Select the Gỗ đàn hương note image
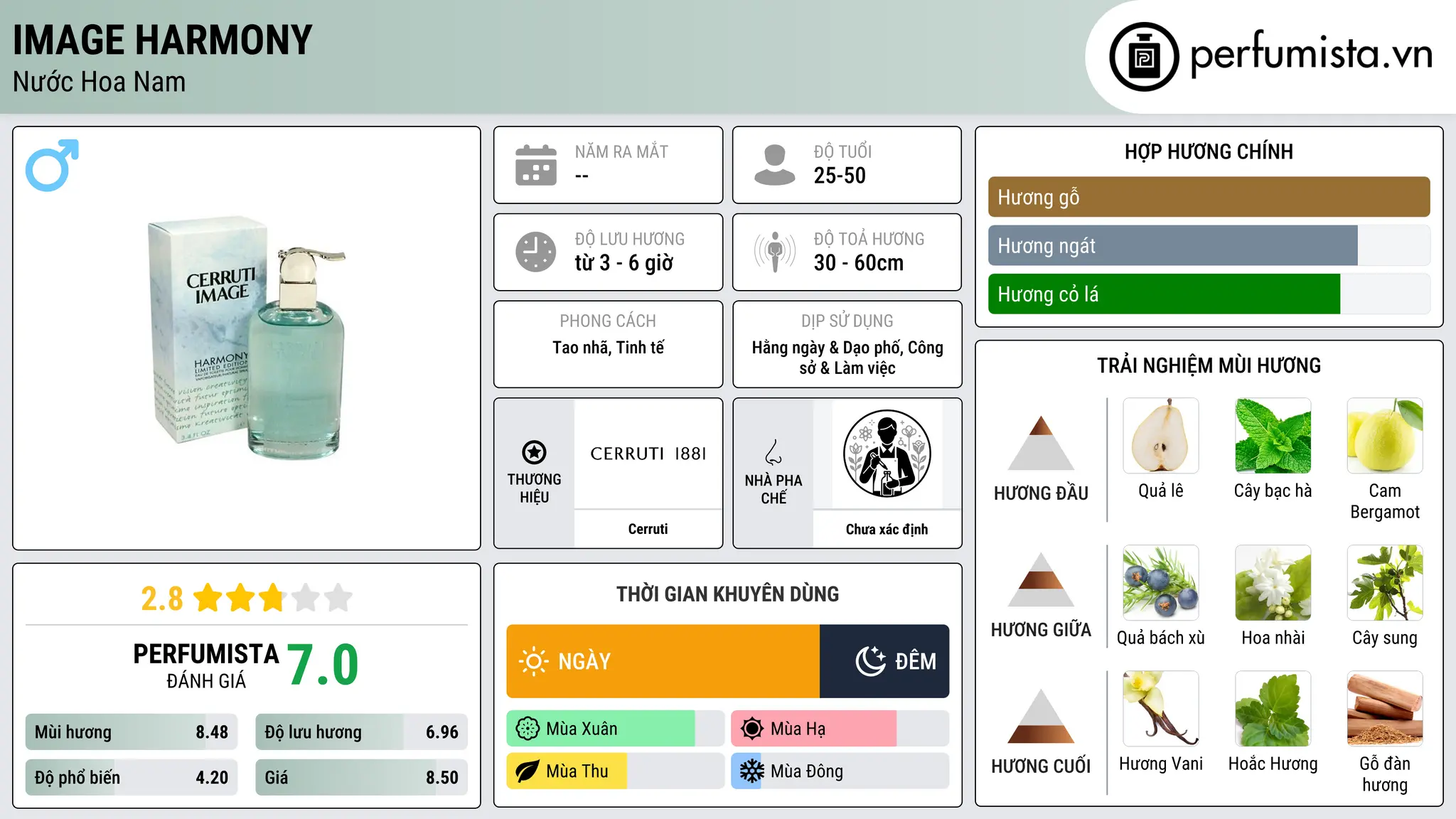 pyautogui.click(x=1385, y=709)
